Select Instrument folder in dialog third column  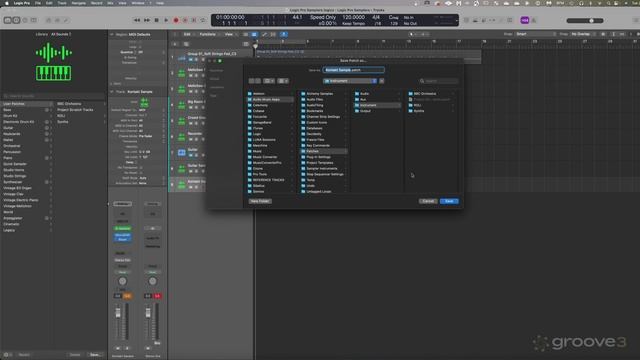tap(378, 105)
